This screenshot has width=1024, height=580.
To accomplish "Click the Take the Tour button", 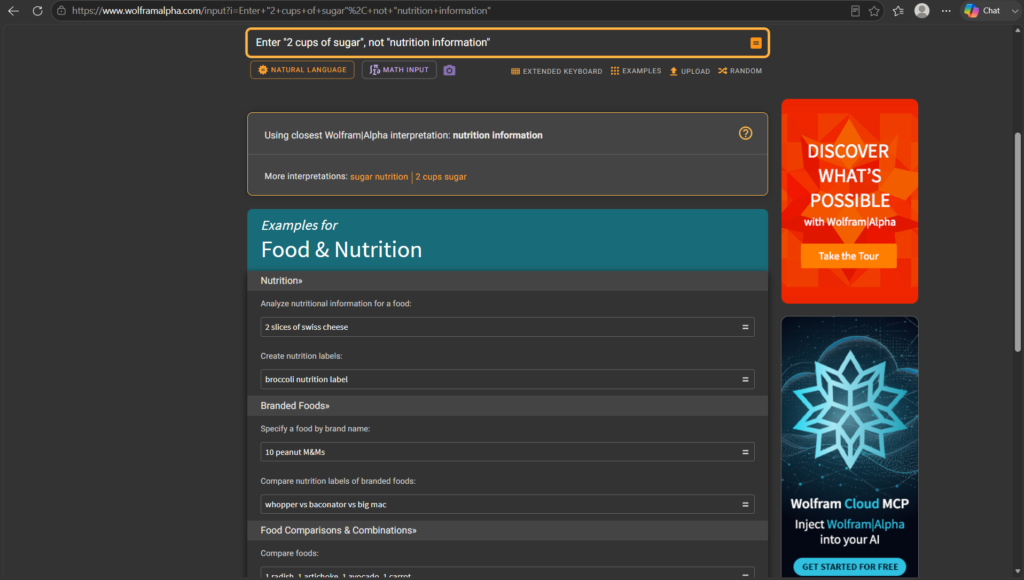I will coord(848,256).
